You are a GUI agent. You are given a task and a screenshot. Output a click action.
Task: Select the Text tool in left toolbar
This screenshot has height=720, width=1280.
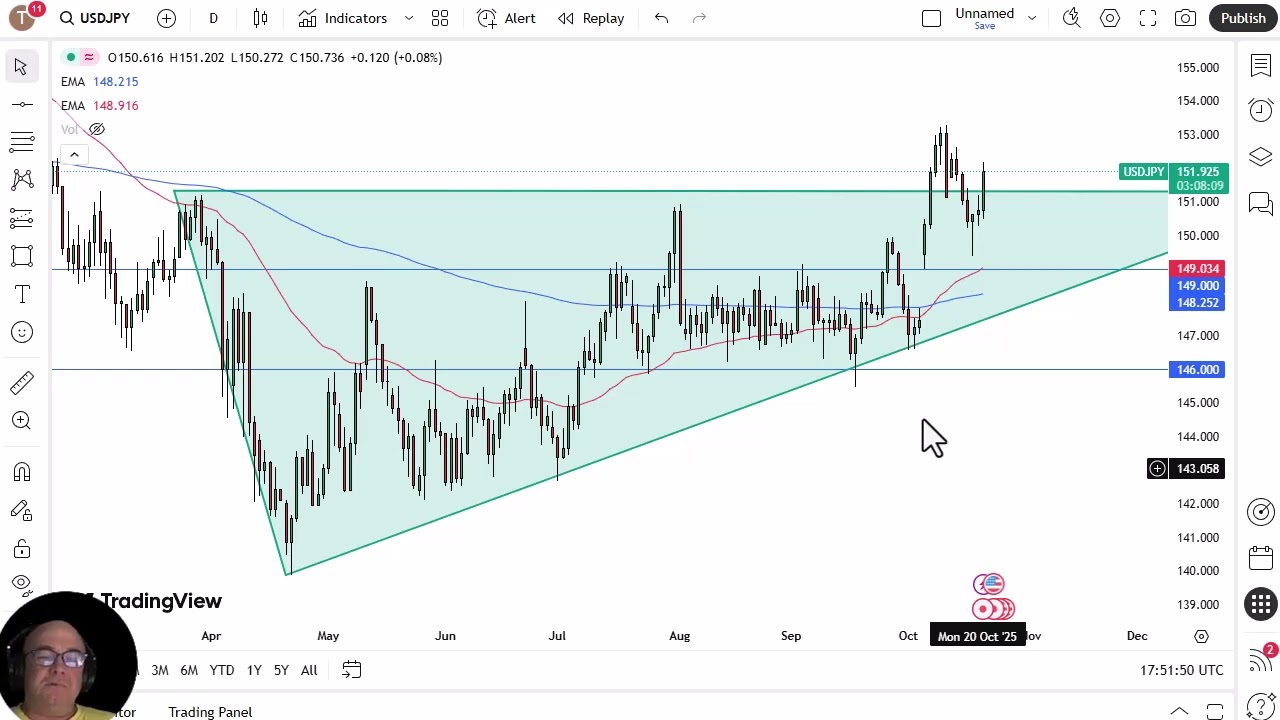point(21,294)
